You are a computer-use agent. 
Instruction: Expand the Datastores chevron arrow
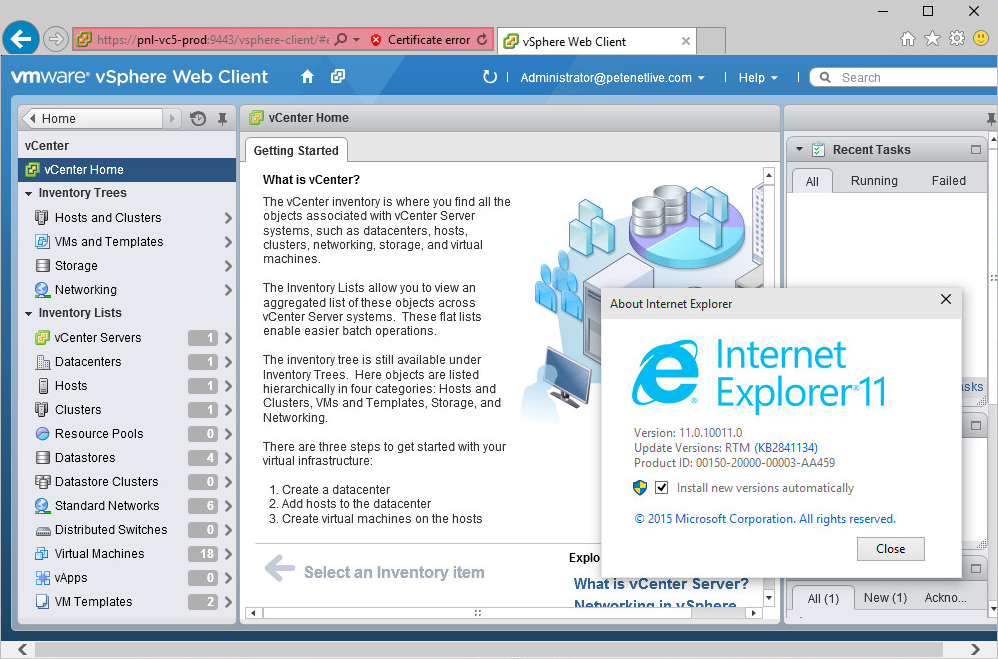228,458
